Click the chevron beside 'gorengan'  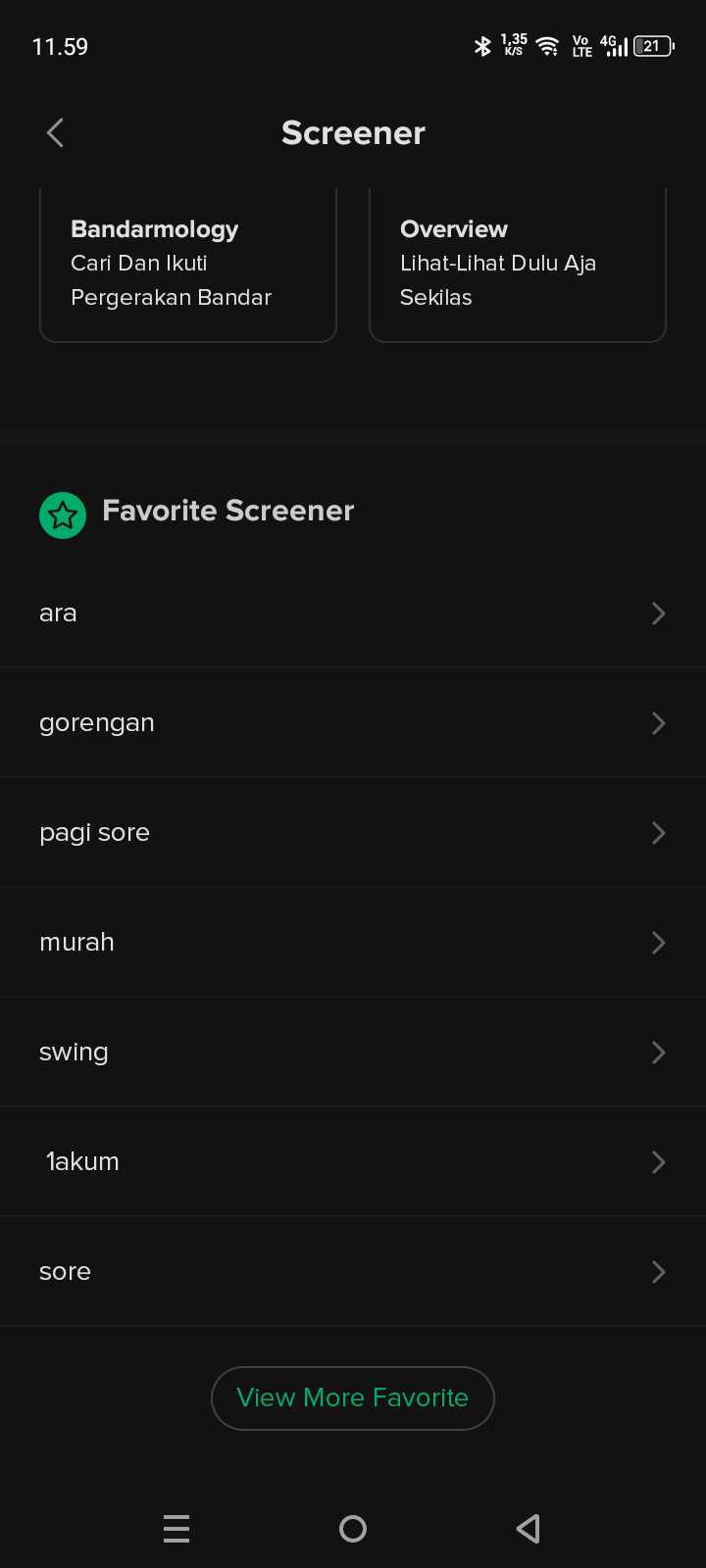click(x=658, y=723)
